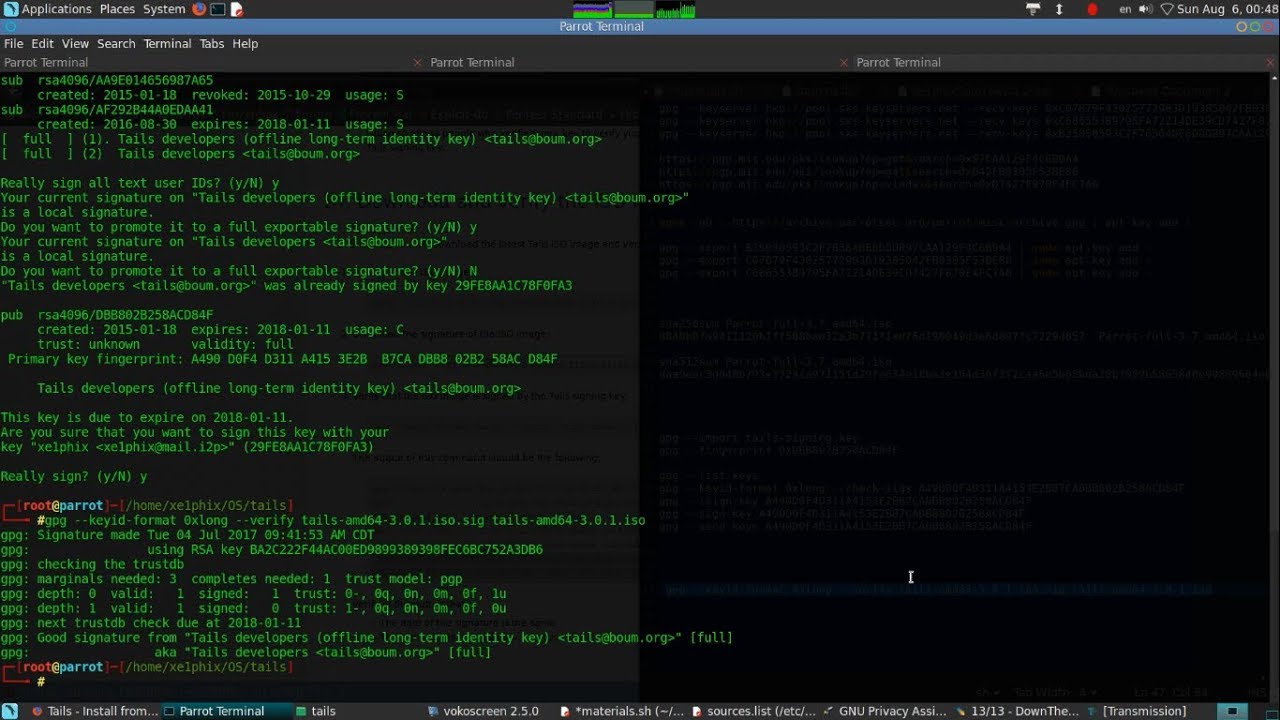
Task: Open the 'en' keyboard layout indicator
Action: coord(1125,9)
